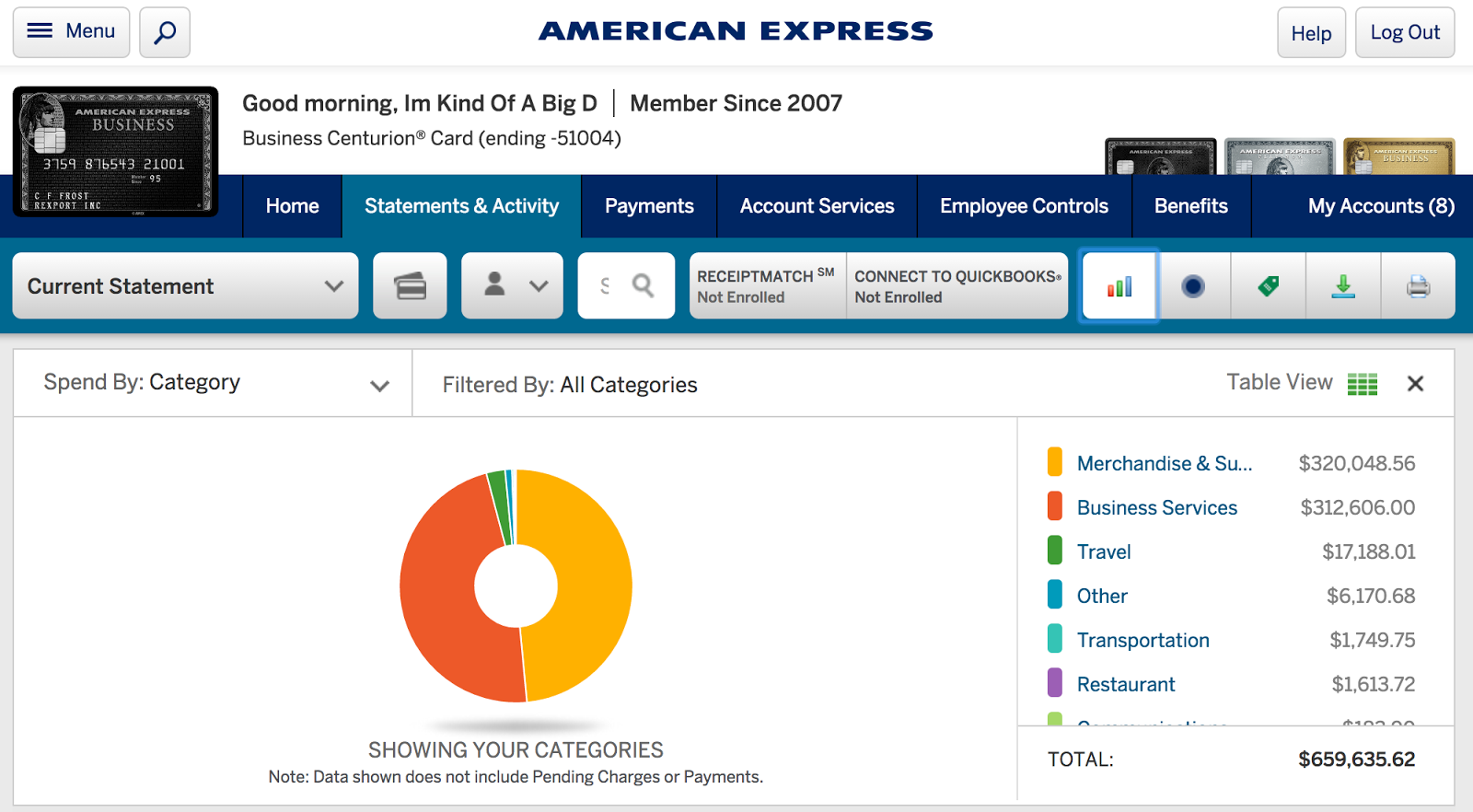This screenshot has width=1473, height=812.
Task: Select the bar chart spend view icon
Action: click(1119, 286)
